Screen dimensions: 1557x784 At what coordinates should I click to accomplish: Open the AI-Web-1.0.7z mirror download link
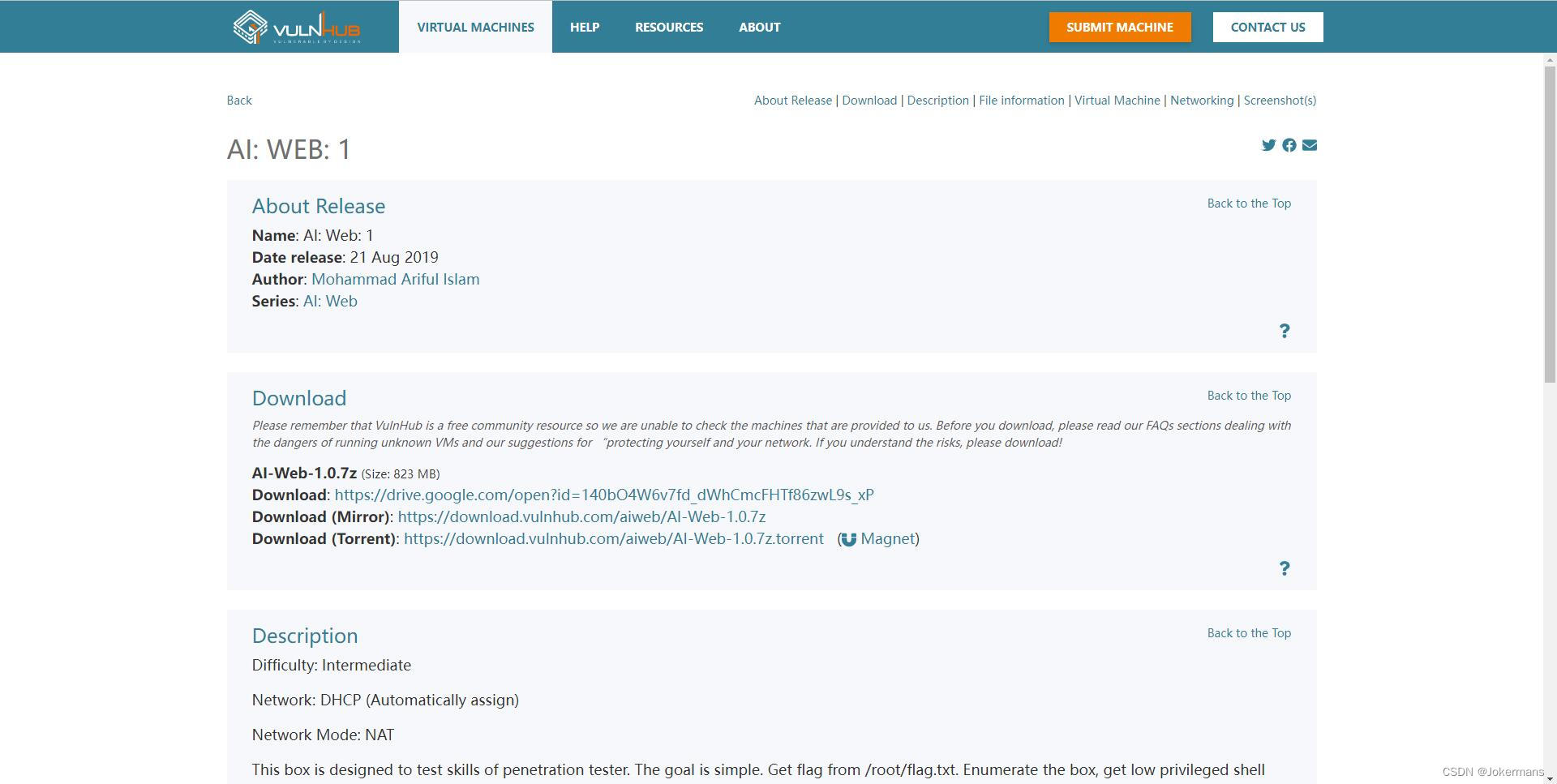[x=581, y=516]
